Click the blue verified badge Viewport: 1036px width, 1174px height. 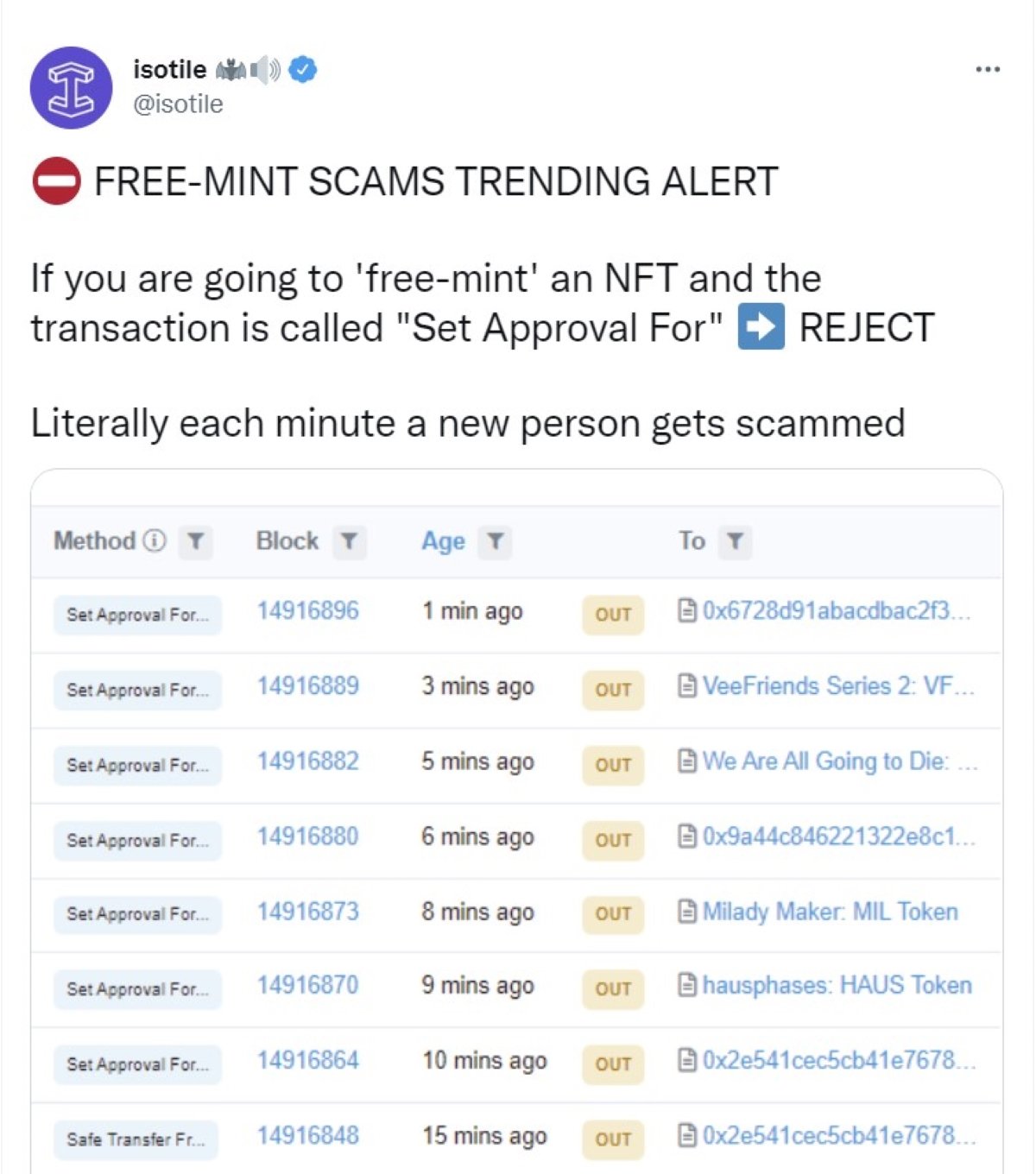(x=302, y=70)
